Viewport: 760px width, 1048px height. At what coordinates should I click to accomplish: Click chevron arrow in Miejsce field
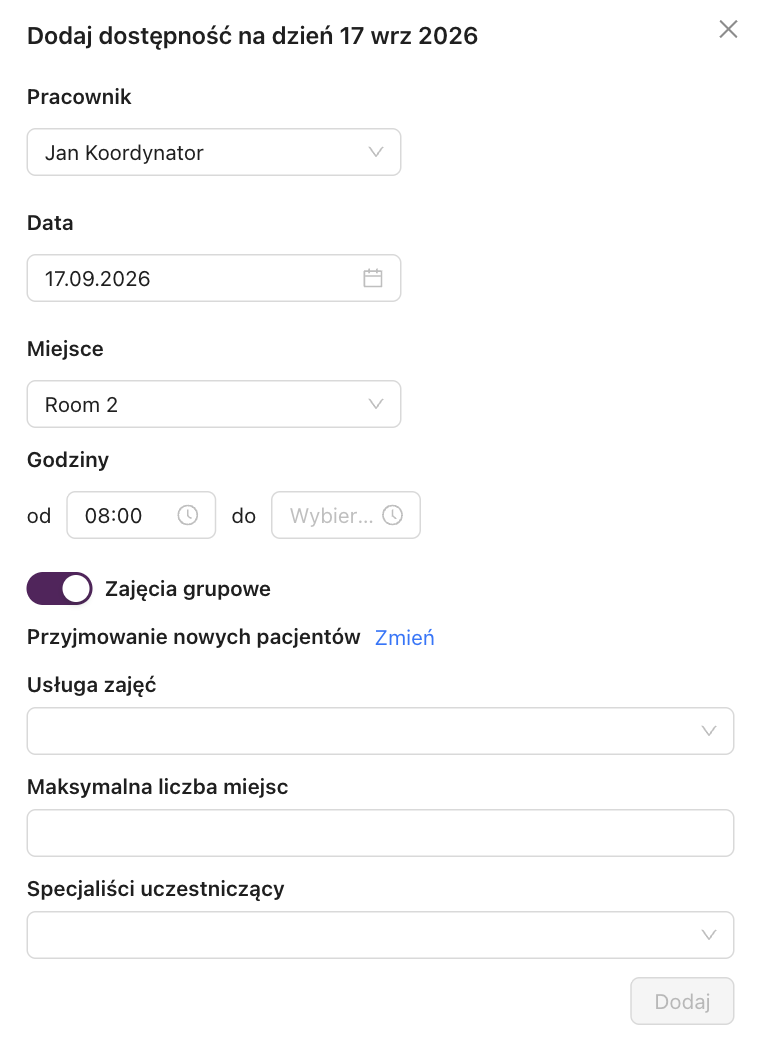point(376,404)
